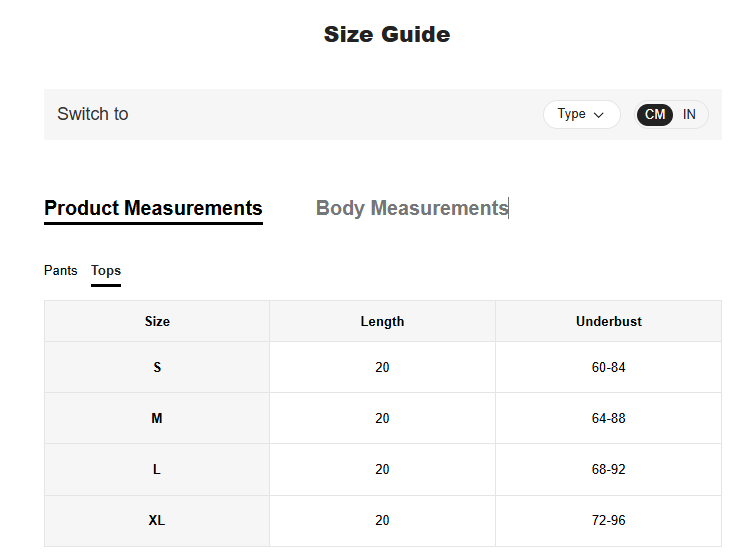Select the S size row label

tap(157, 367)
